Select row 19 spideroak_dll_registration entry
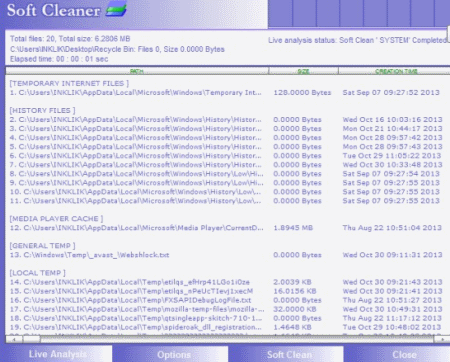 click(x=135, y=327)
